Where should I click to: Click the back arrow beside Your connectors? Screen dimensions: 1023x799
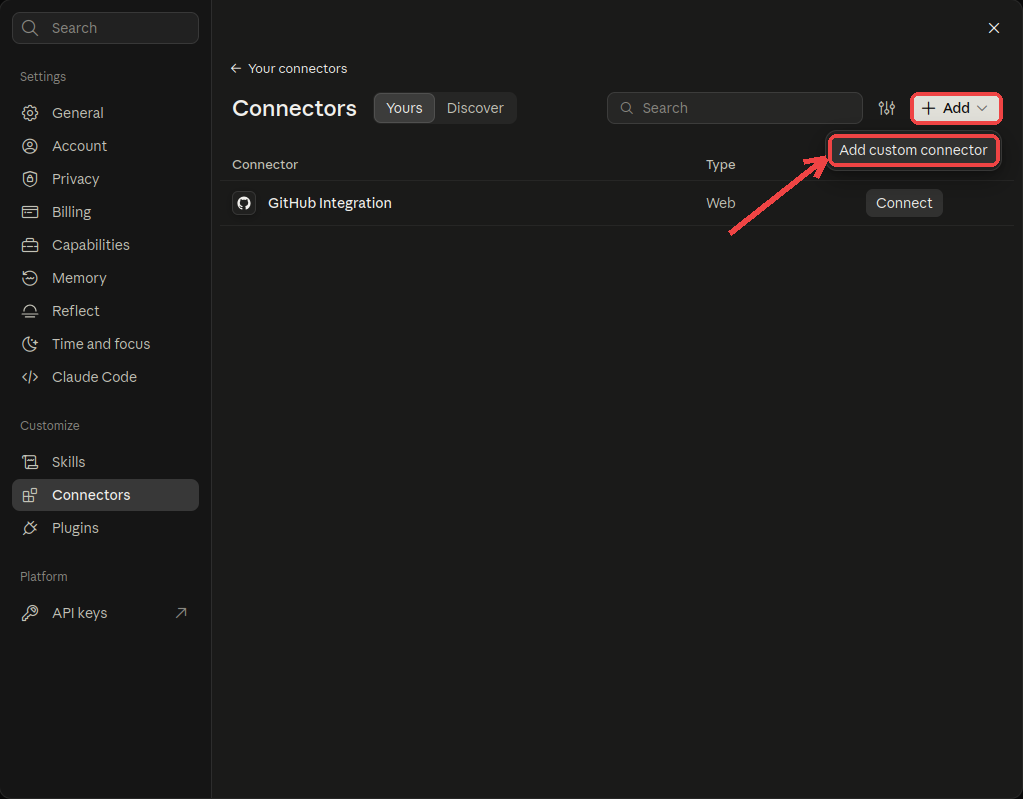pos(236,68)
